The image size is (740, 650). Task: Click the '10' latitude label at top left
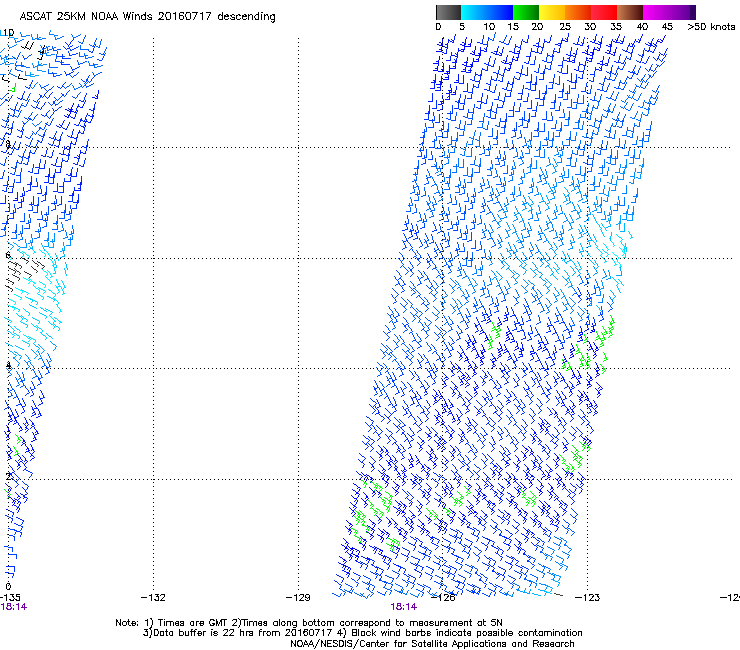click(8, 33)
